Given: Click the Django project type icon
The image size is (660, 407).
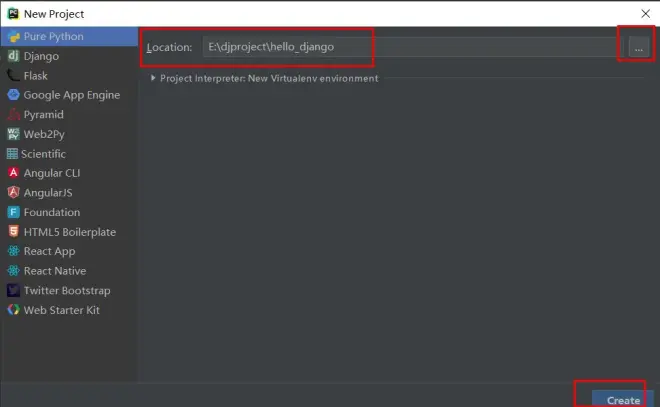Looking at the screenshot, I should (13, 56).
